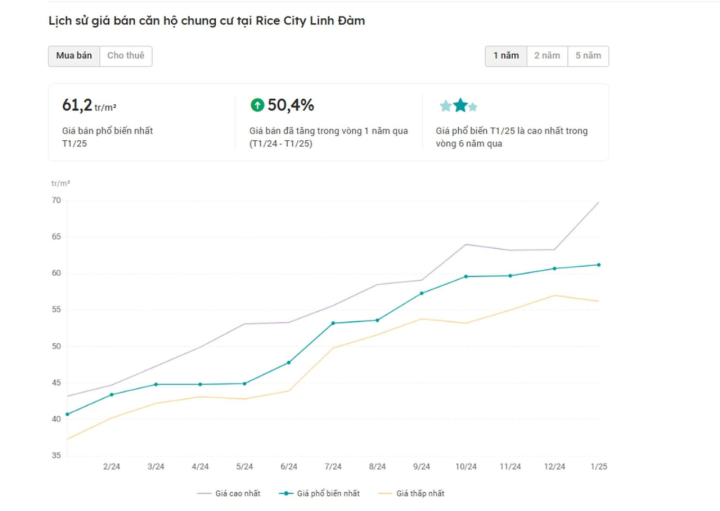Screen dimensions: 720x511
Task: Select the 1 năm time range
Action: click(506, 56)
